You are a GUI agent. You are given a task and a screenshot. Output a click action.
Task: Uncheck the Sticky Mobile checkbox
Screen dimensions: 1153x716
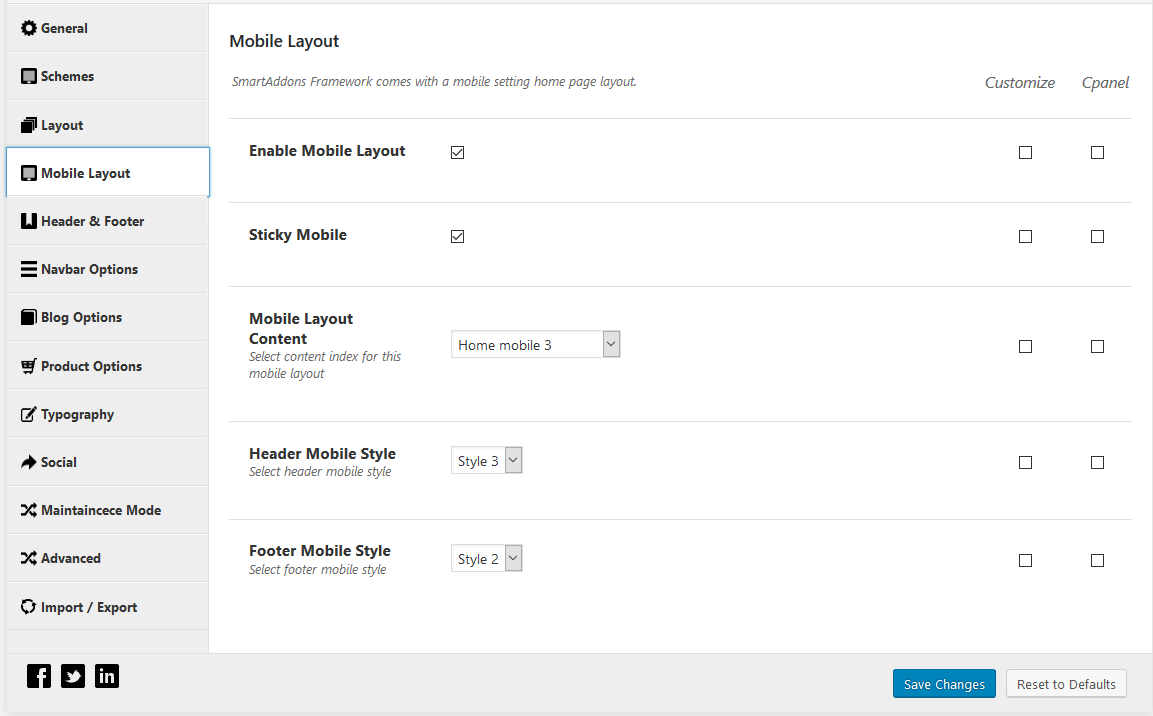point(457,237)
